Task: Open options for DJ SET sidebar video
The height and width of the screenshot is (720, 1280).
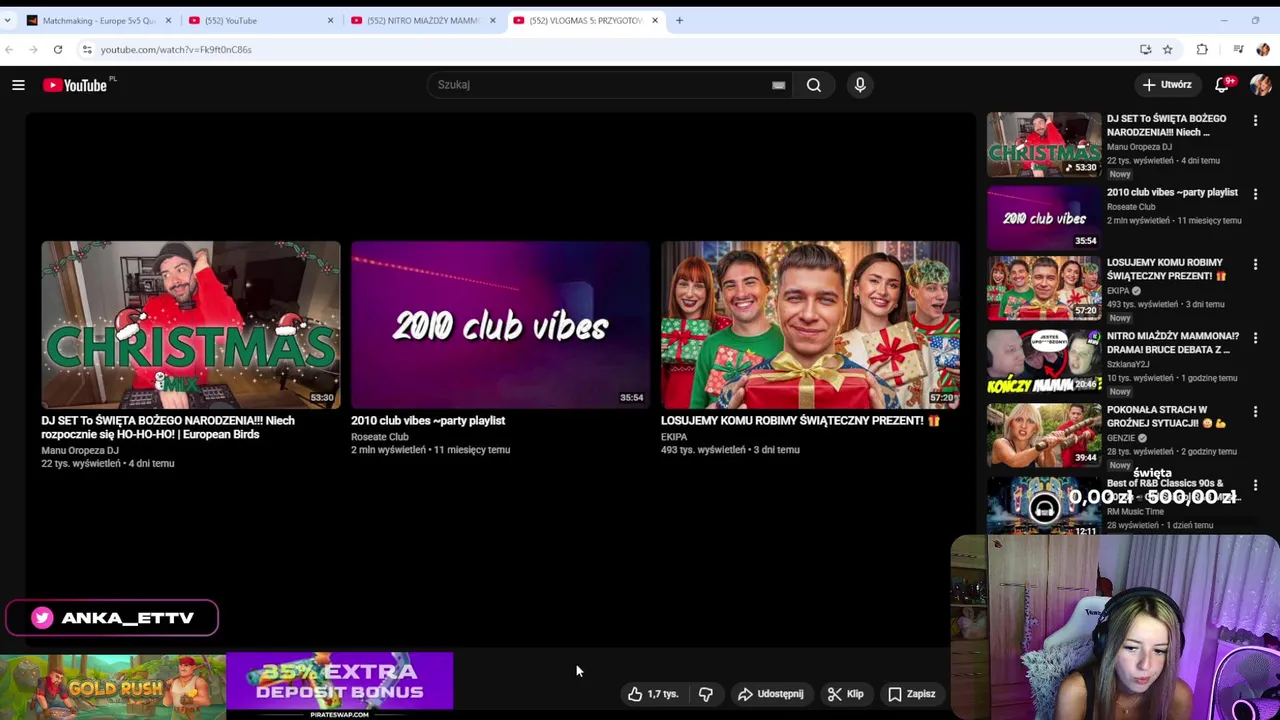Action: pos(1255,120)
